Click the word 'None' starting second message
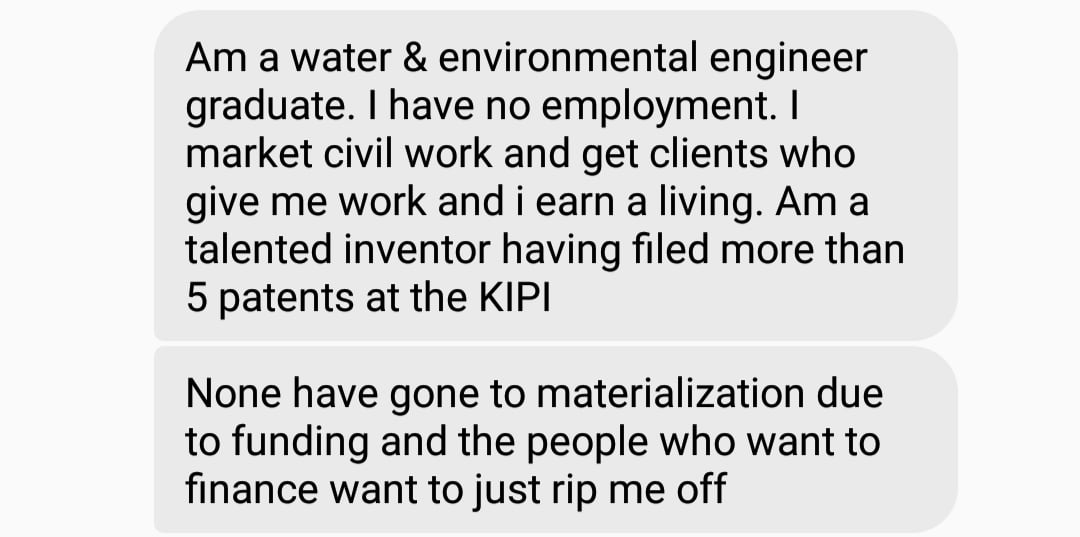 (233, 394)
